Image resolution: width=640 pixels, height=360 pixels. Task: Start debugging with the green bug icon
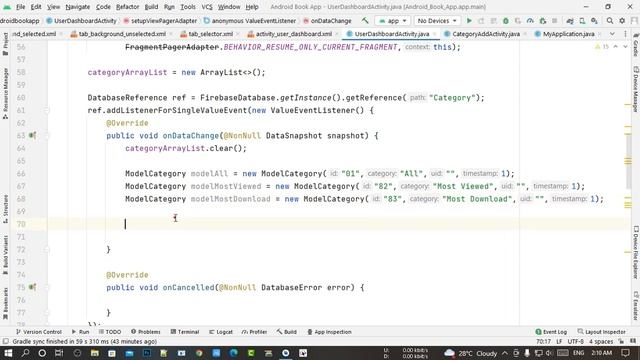506,20
